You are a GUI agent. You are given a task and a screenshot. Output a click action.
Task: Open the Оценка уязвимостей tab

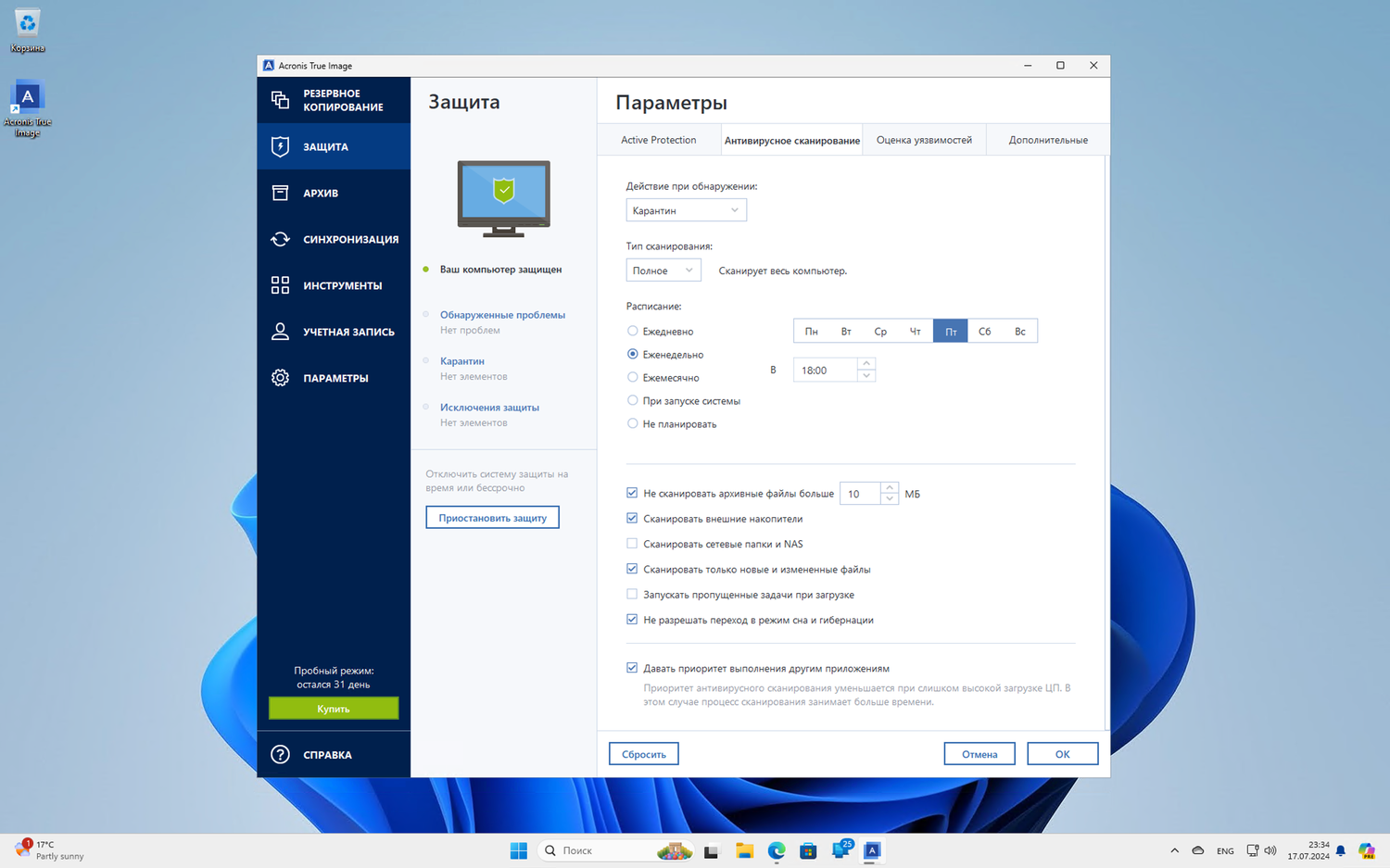pos(924,140)
